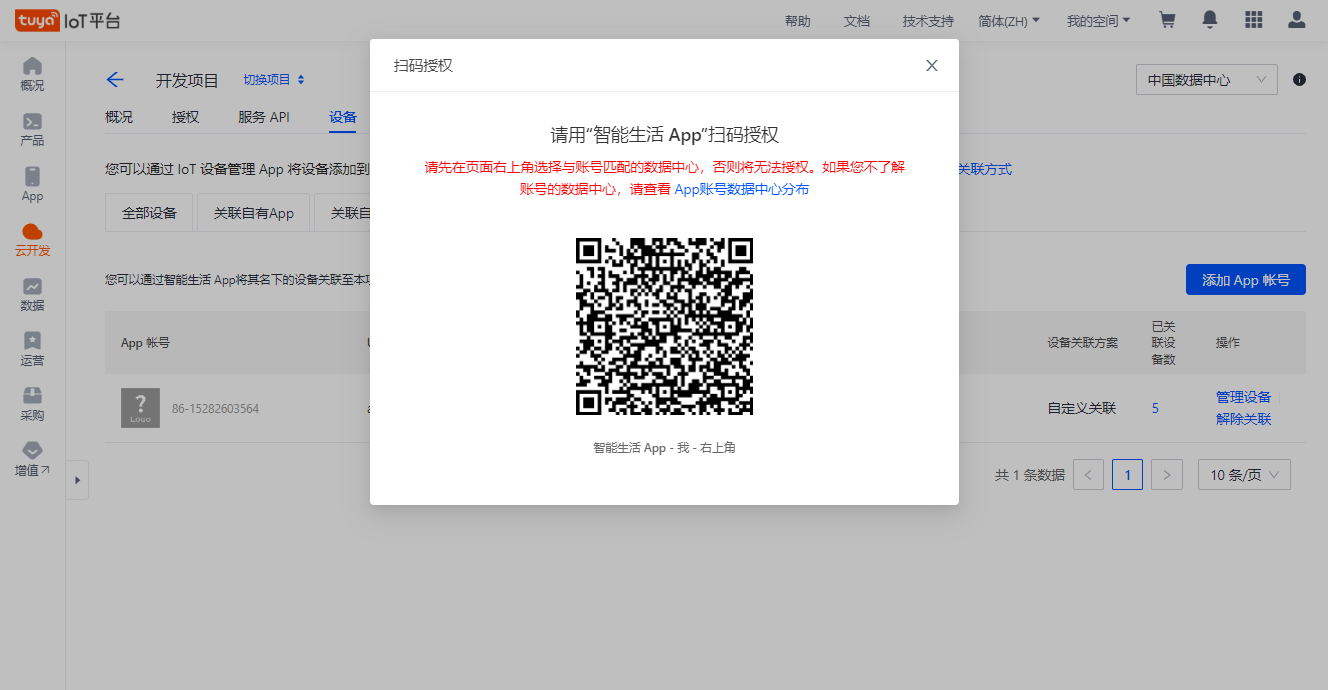Click the App 帐号 column header
The width and height of the screenshot is (1328, 690).
tap(145, 342)
